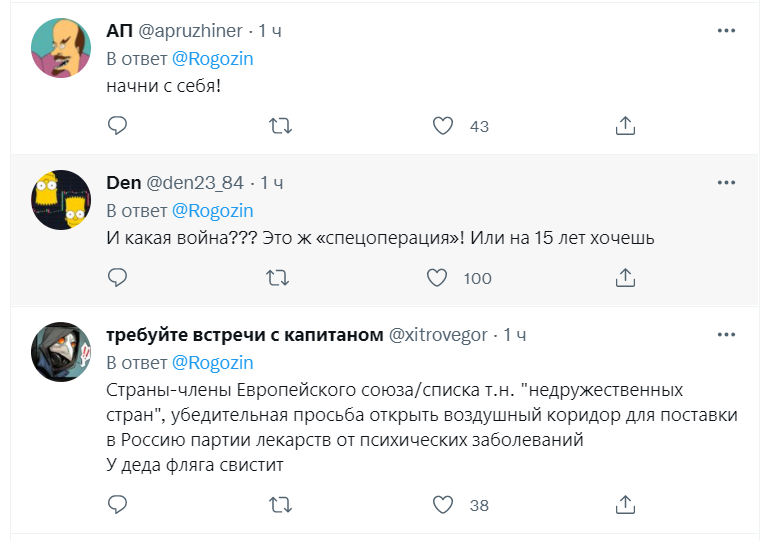
Task: Reply to Den's tweet
Action: (117, 277)
